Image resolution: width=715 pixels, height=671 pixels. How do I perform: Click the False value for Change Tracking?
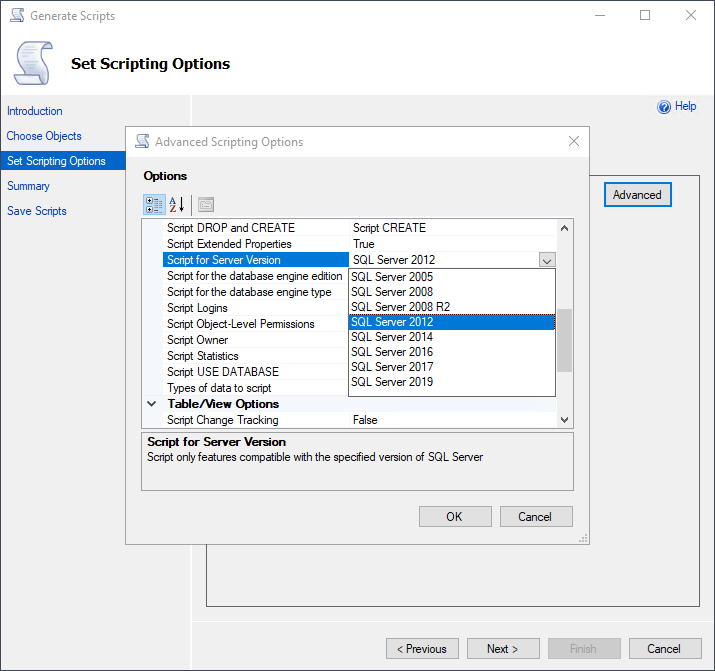tap(453, 420)
